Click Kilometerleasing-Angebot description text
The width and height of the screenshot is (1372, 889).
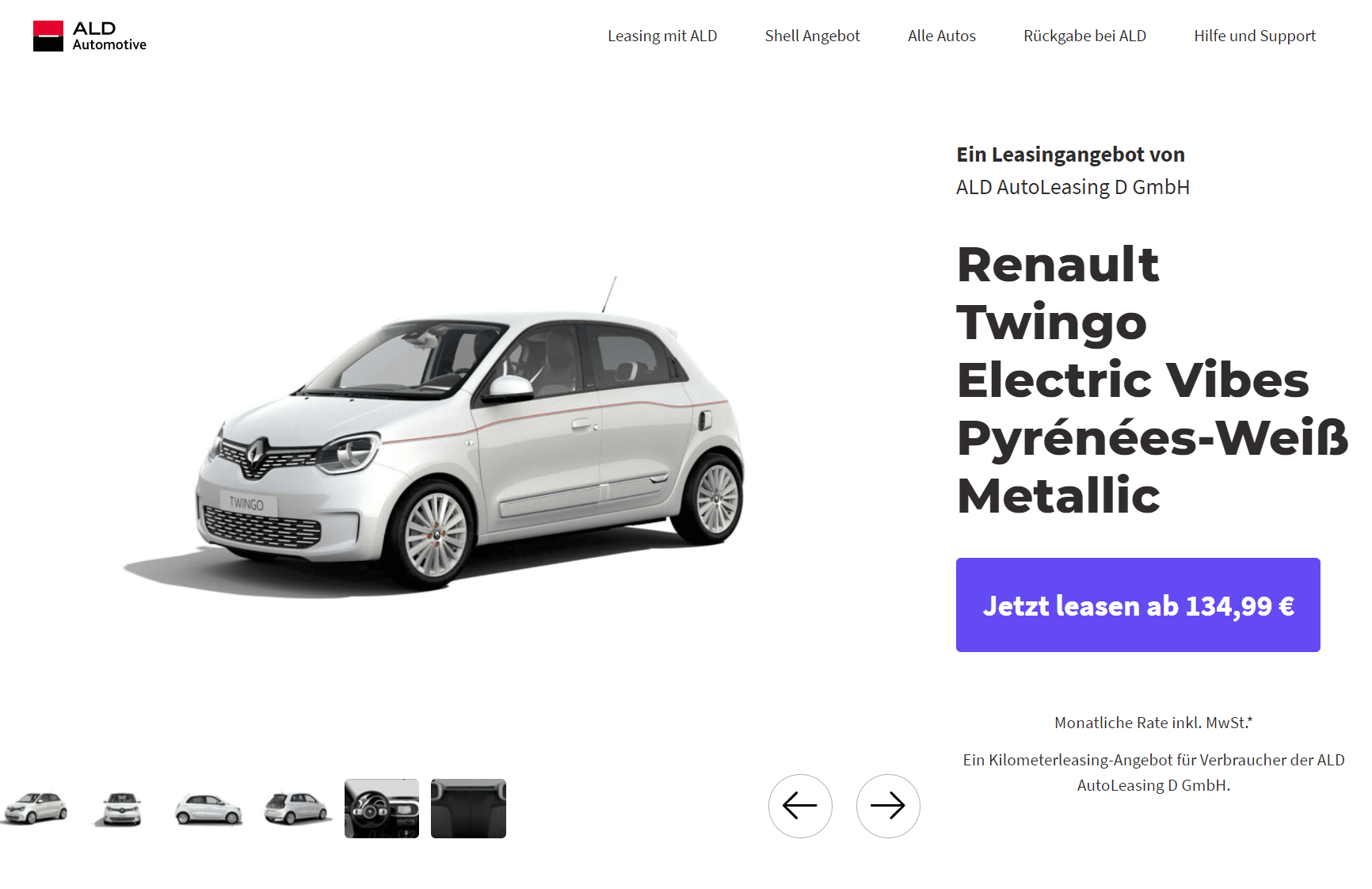click(x=1153, y=773)
